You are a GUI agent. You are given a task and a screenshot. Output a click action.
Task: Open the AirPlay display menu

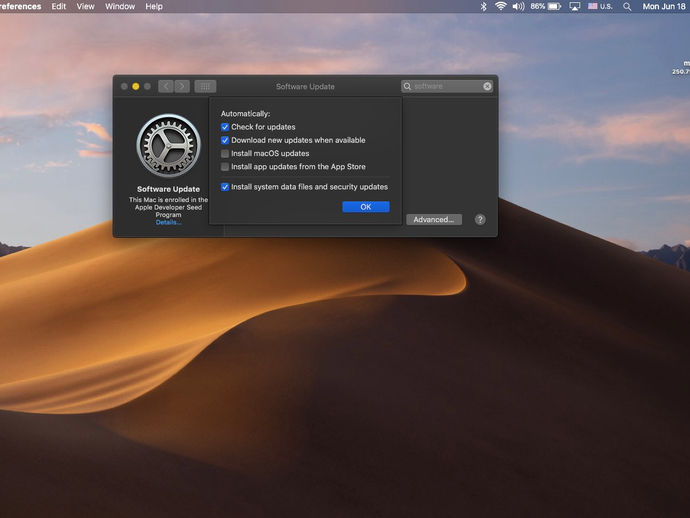point(575,7)
